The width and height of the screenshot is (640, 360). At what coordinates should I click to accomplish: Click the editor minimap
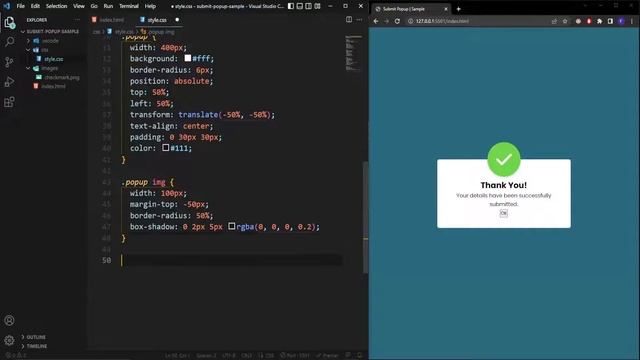353,53
